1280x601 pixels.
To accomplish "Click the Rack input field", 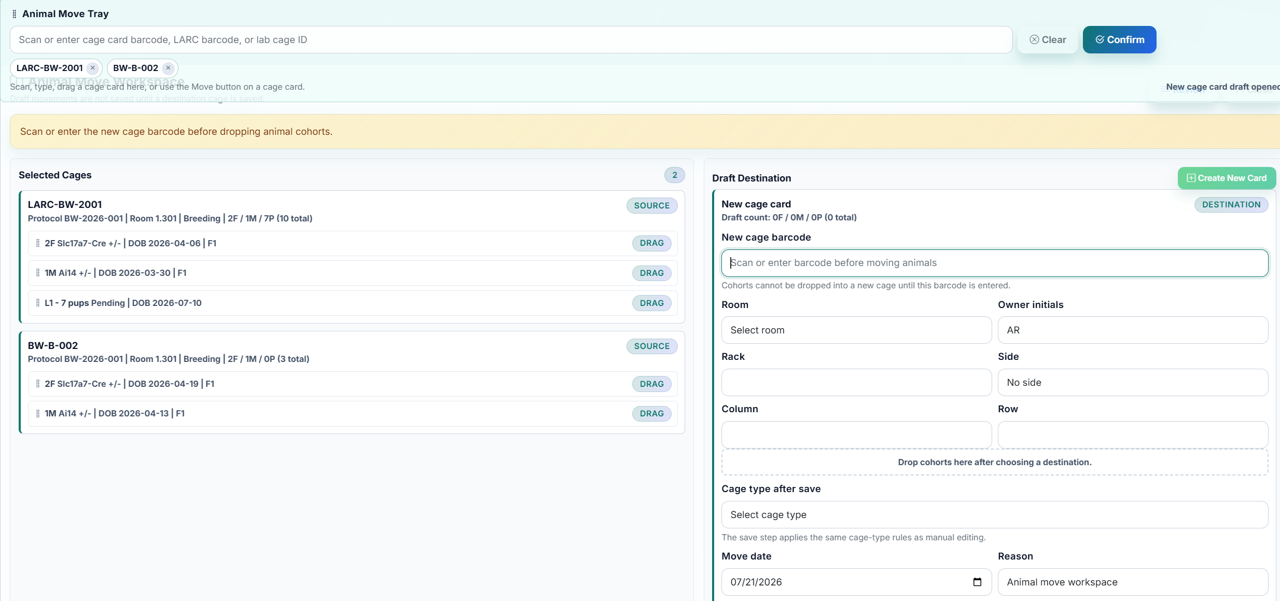I will click(x=856, y=382).
